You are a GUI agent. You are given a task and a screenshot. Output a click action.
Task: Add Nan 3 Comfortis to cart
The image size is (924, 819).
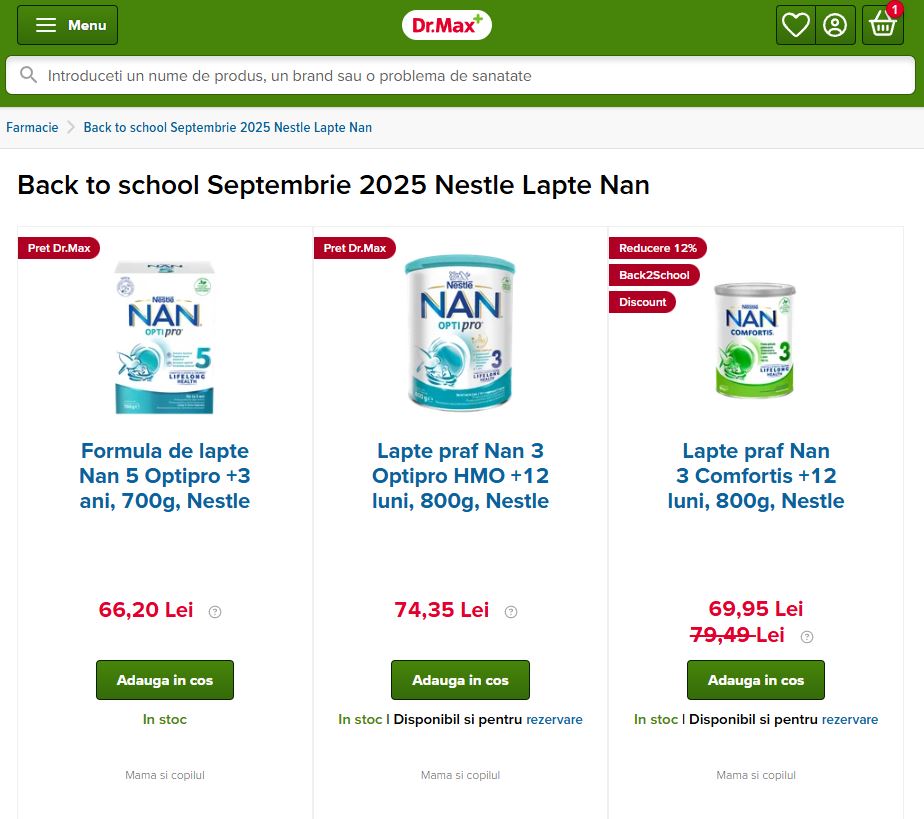click(x=755, y=680)
